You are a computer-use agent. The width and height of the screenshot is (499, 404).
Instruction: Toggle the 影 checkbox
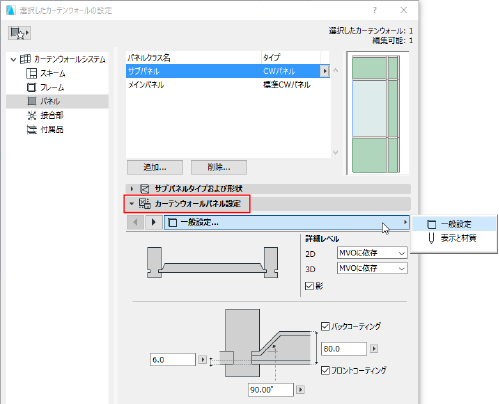[309, 286]
